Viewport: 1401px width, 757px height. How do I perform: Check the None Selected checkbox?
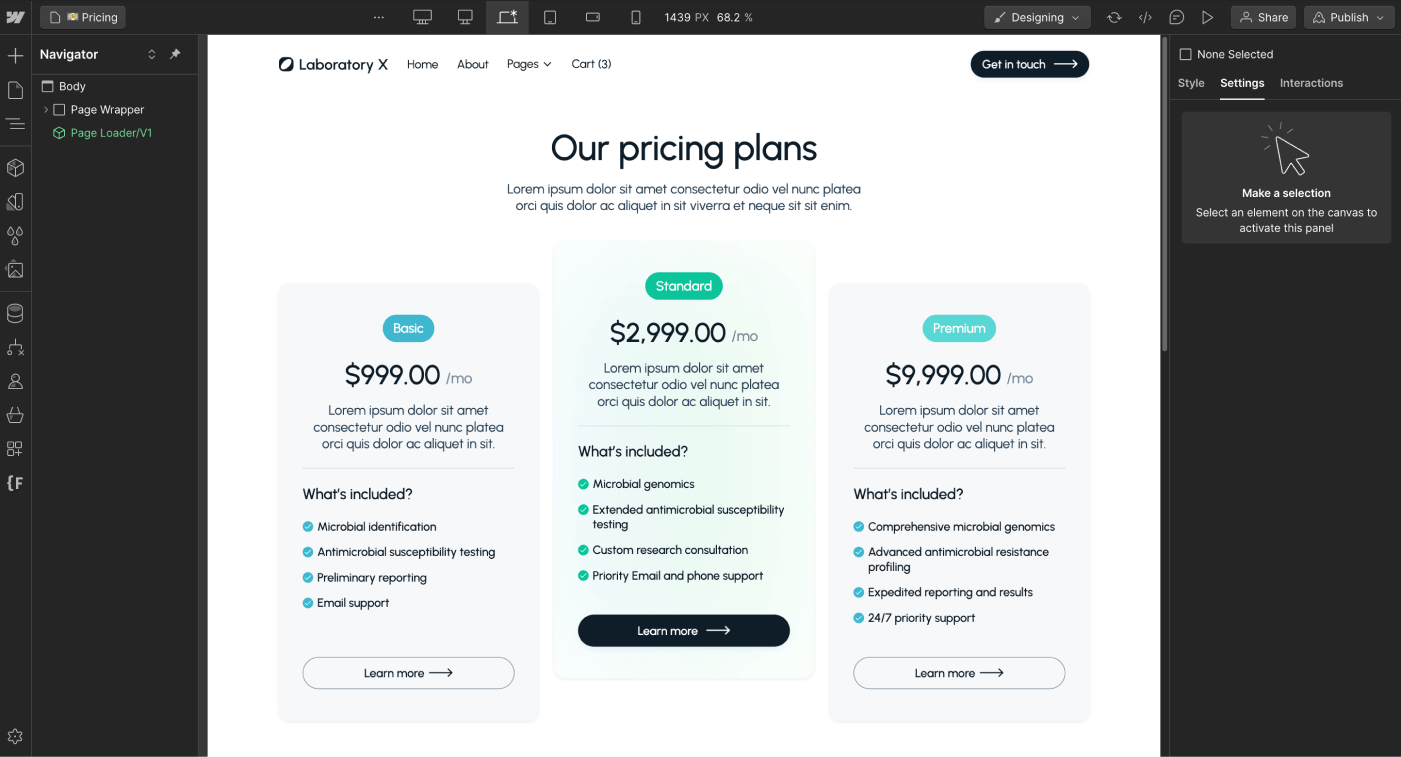1185,54
